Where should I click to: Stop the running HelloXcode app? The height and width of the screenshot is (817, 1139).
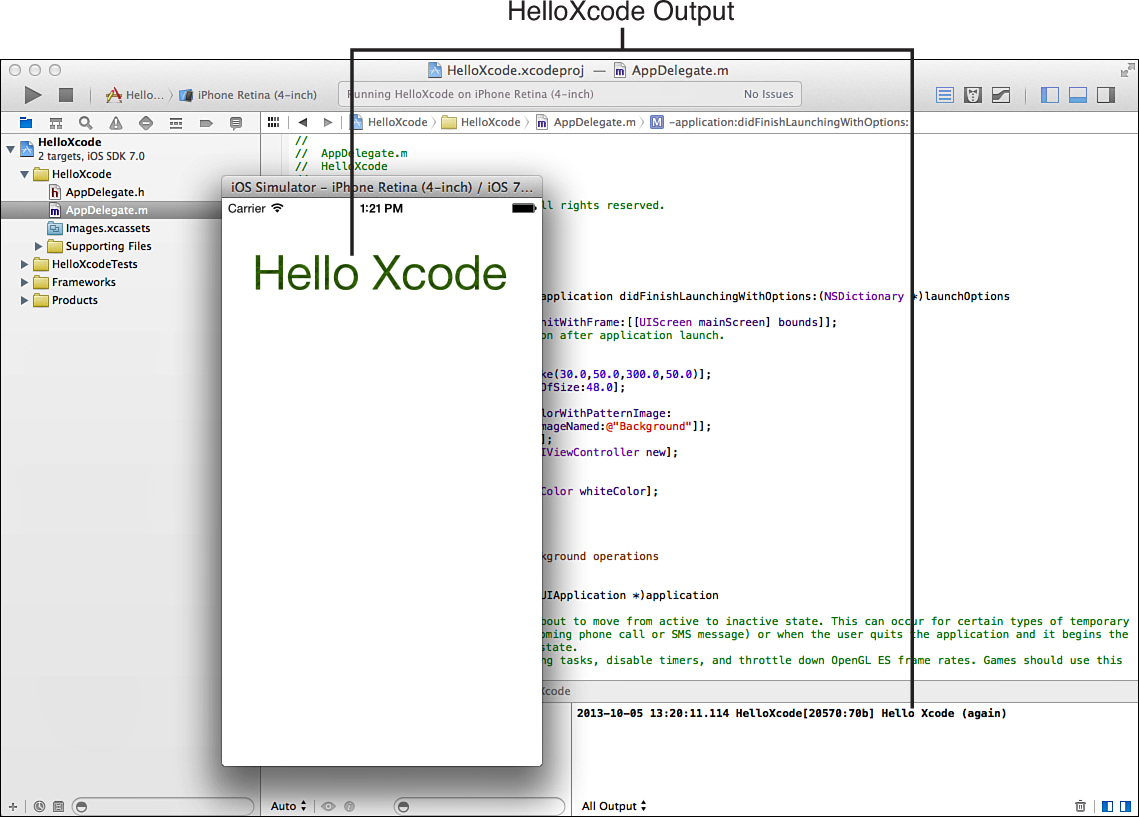pyautogui.click(x=65, y=95)
